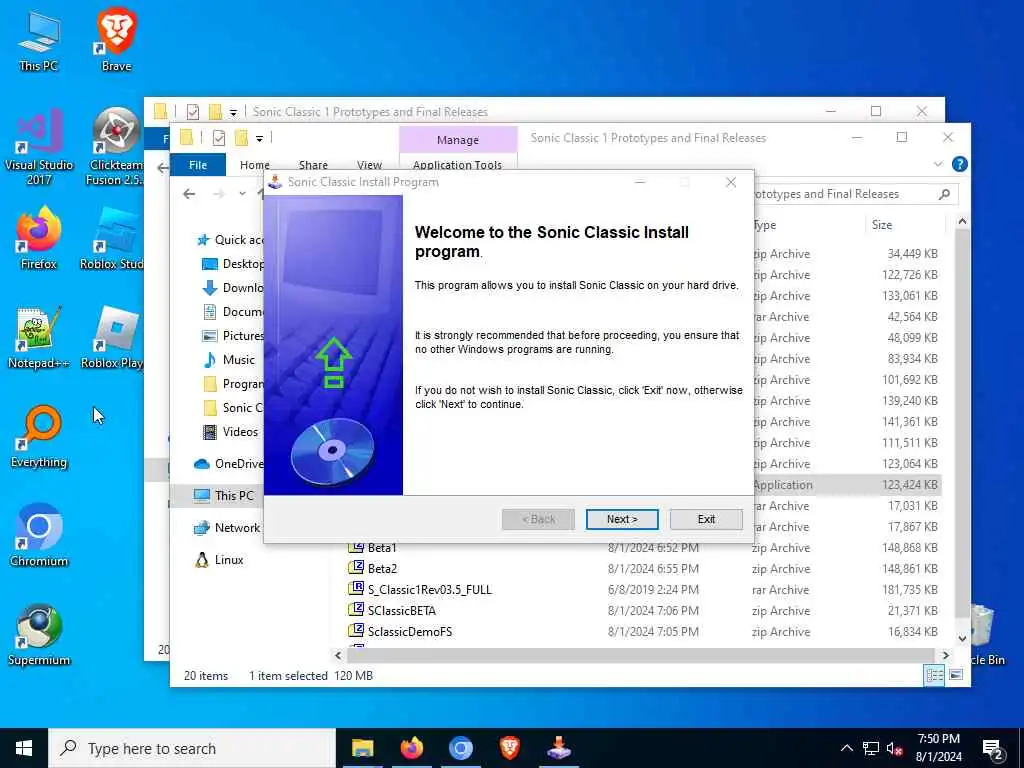This screenshot has width=1024, height=768.
Task: Click the Exit button in installer
Action: tap(706, 519)
